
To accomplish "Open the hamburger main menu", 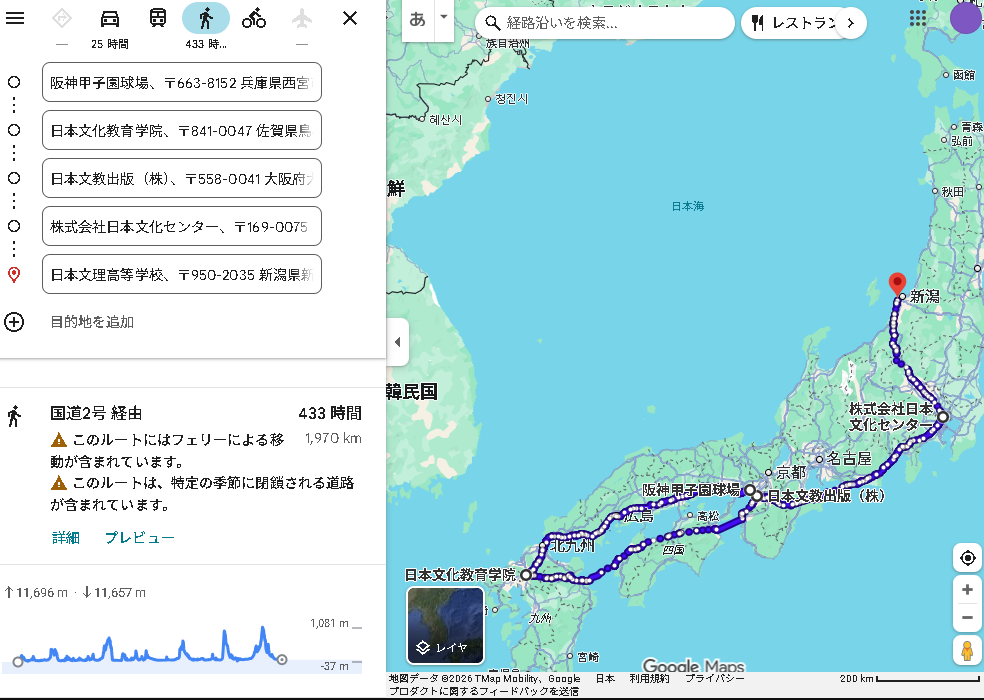I will [15, 18].
